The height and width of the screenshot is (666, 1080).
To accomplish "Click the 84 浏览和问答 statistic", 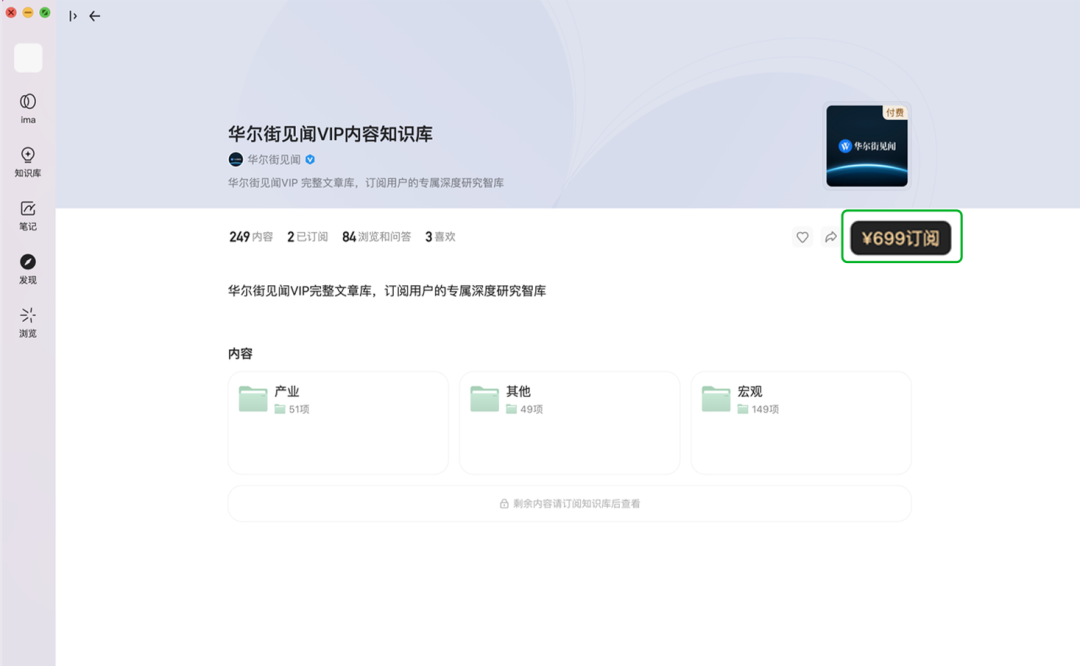I will click(376, 237).
